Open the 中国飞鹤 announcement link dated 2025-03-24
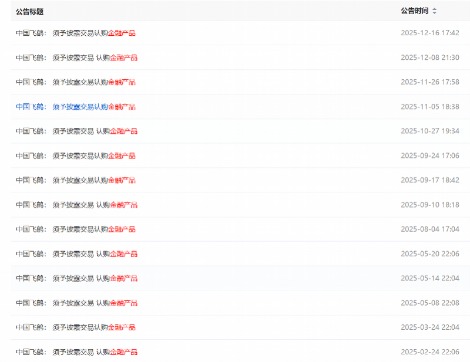470x362 pixels. pos(76,327)
